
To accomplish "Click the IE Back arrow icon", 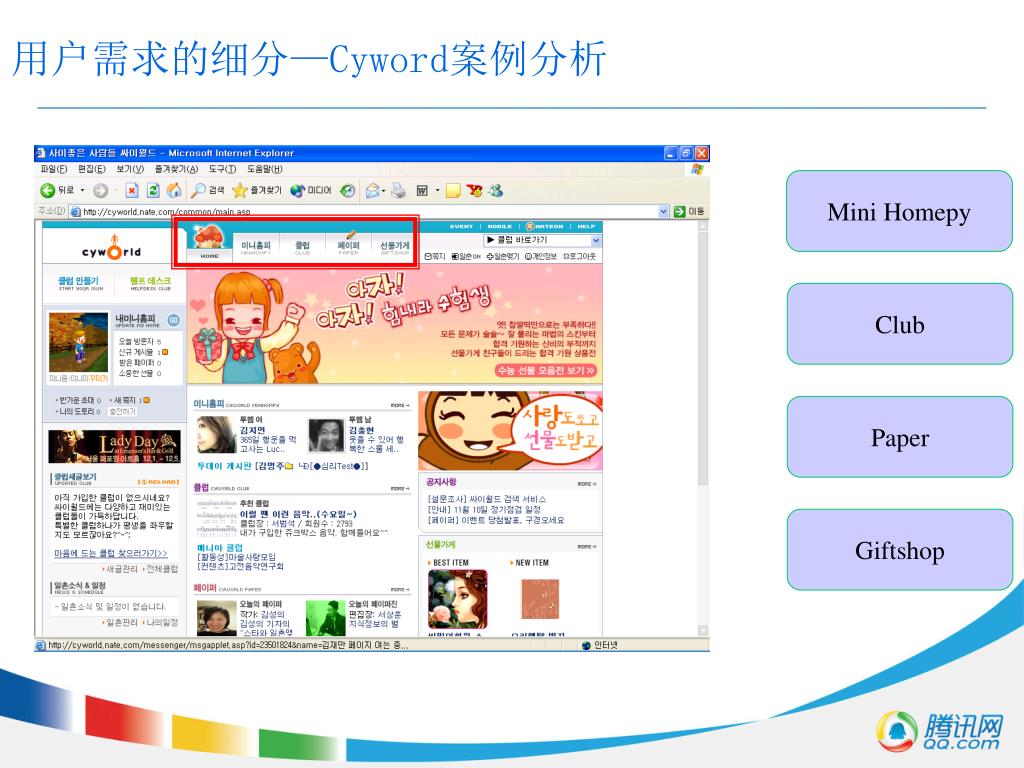I will point(47,190).
